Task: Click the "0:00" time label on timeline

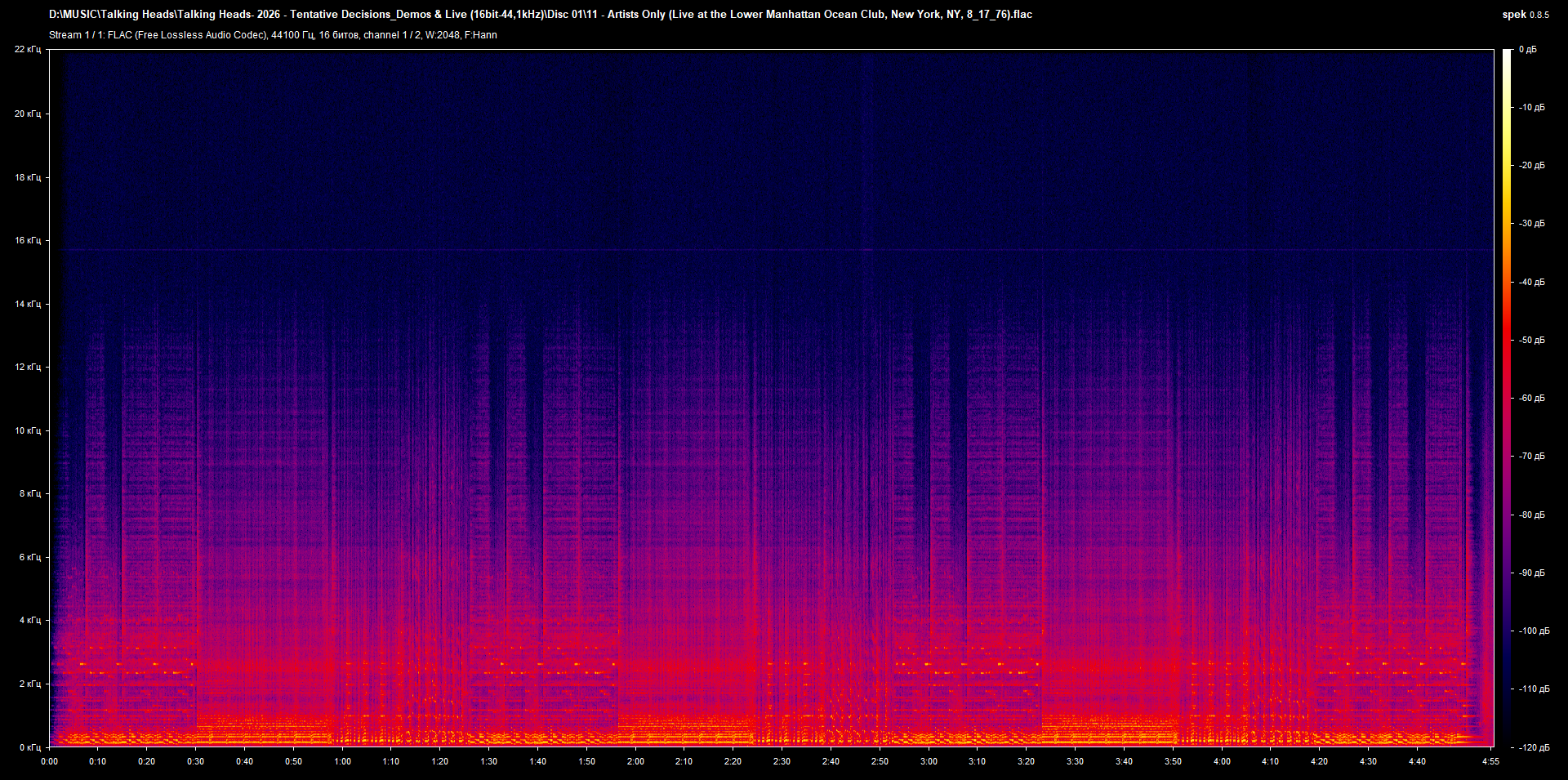Action: (50, 760)
